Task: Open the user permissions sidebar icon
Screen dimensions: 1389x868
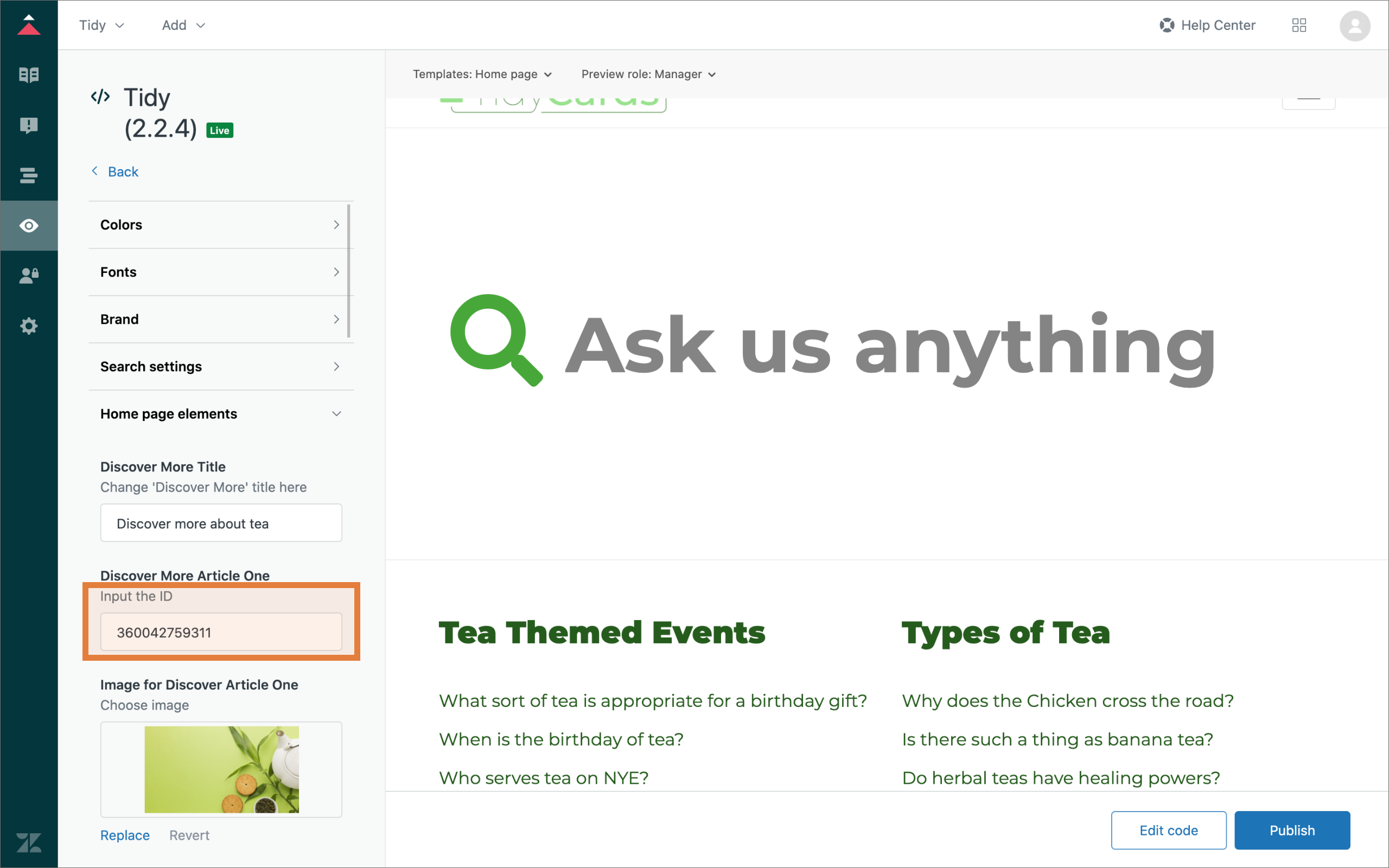Action: [29, 276]
